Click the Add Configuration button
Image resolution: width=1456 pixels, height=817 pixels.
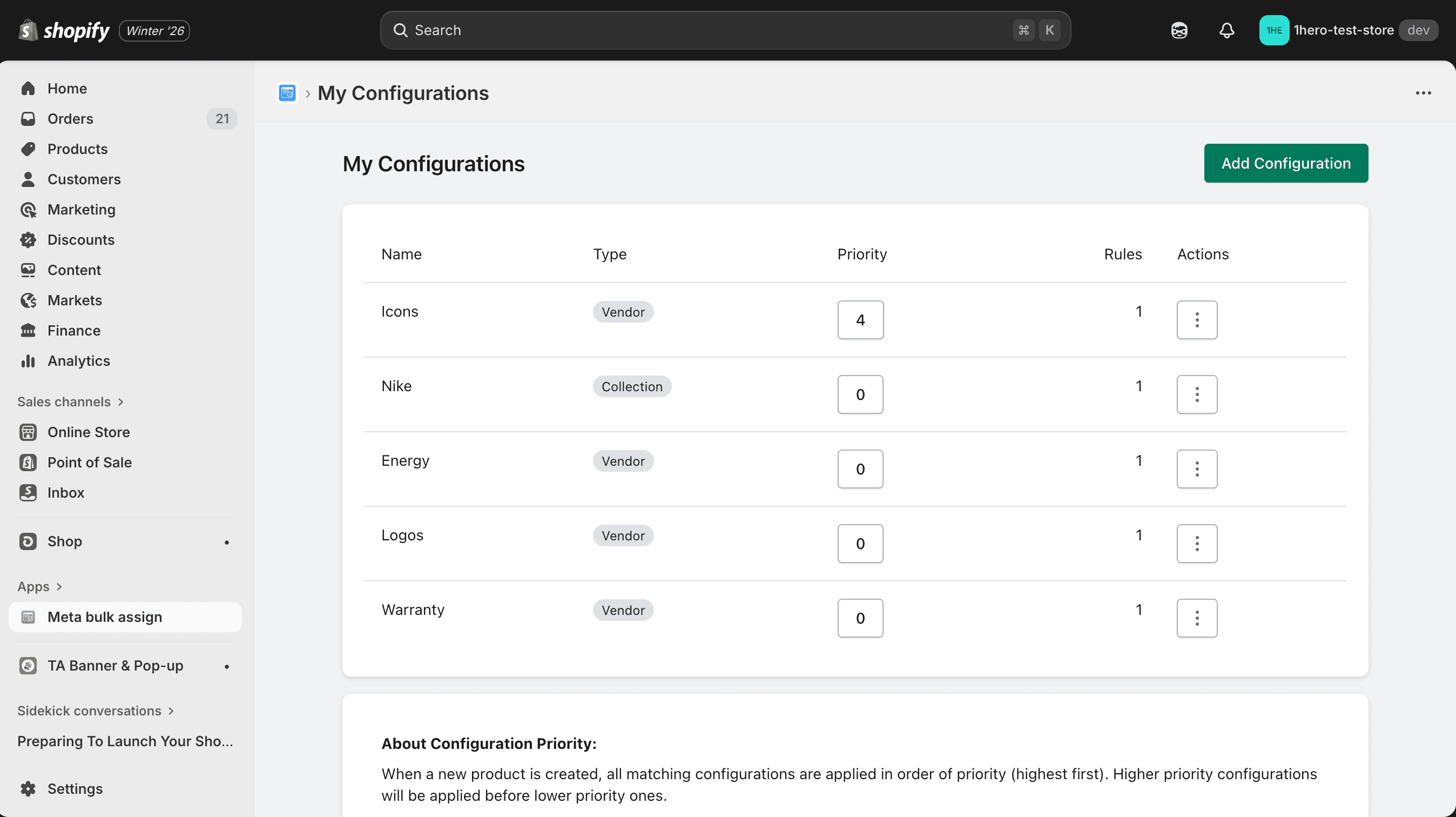pyautogui.click(x=1286, y=163)
